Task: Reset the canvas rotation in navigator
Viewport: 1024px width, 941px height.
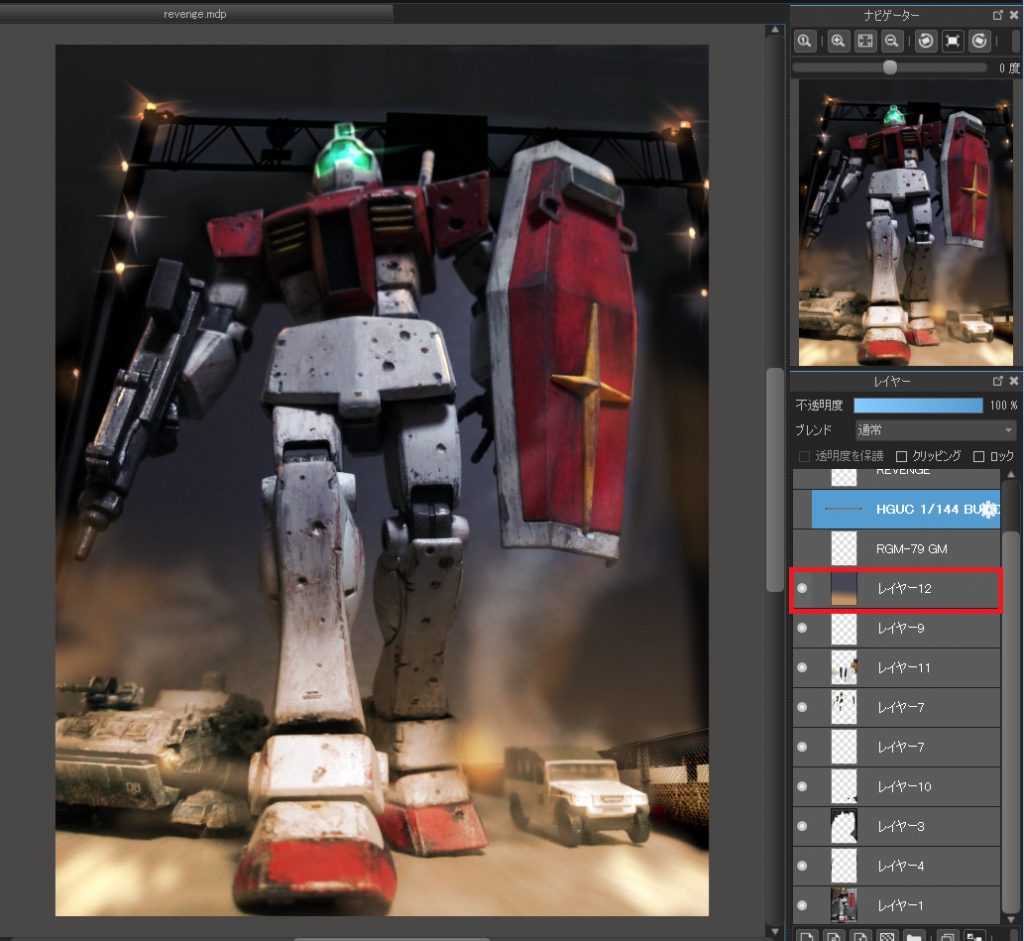Action: [953, 41]
